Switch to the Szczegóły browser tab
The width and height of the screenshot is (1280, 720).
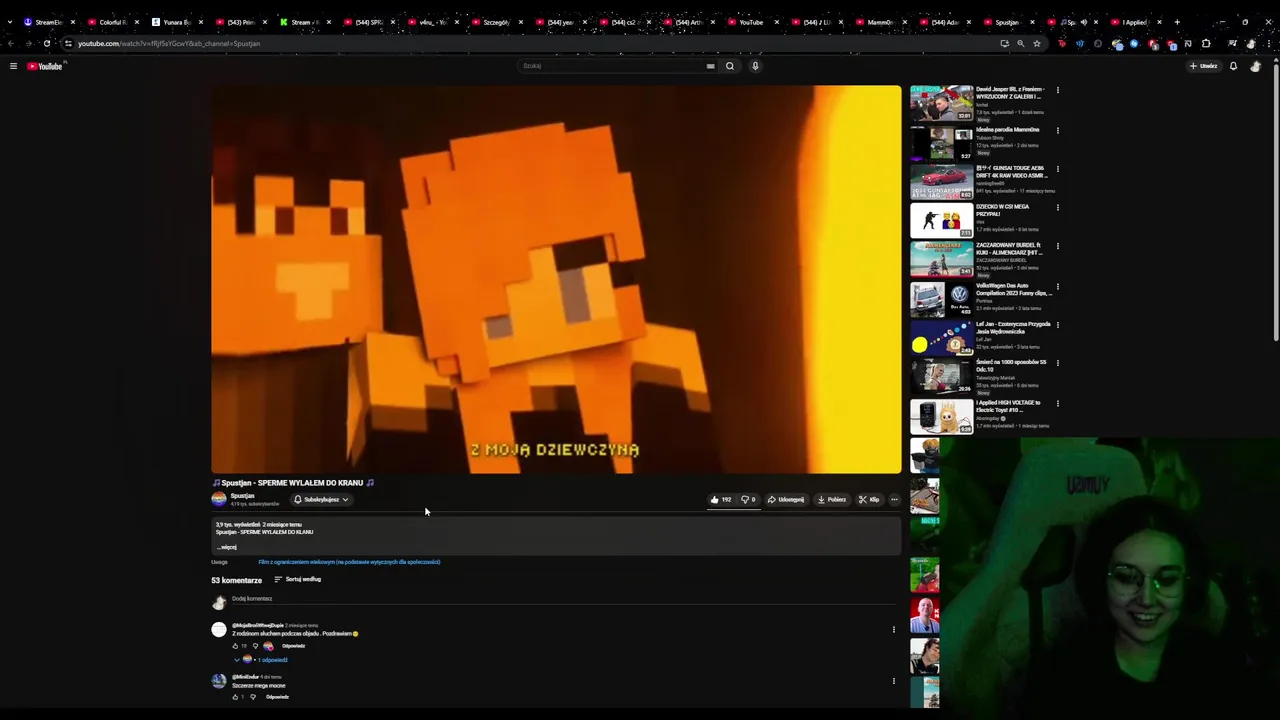[496, 22]
